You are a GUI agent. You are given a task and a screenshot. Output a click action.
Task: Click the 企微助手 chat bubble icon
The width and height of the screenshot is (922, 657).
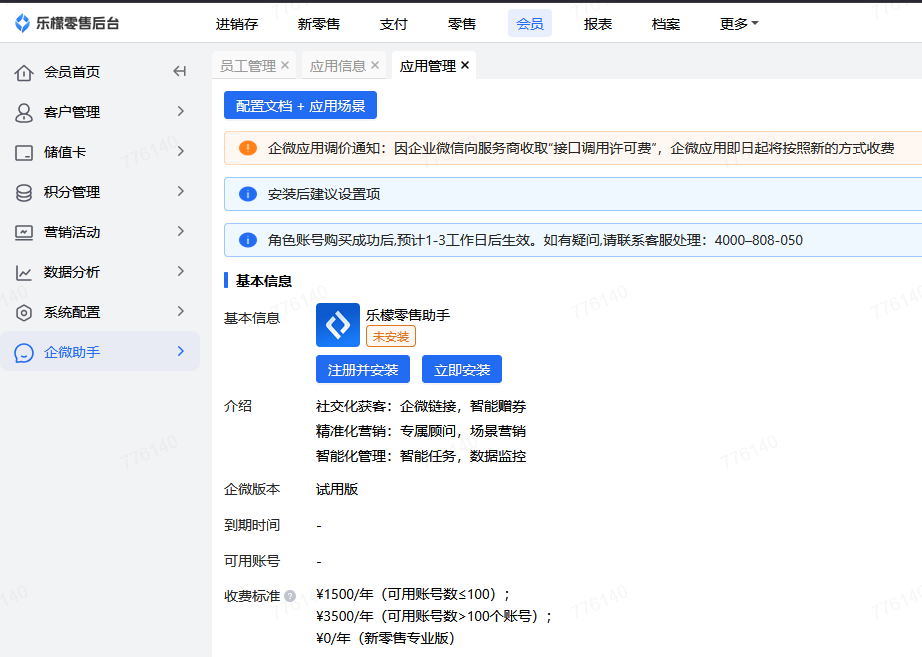coord(24,353)
